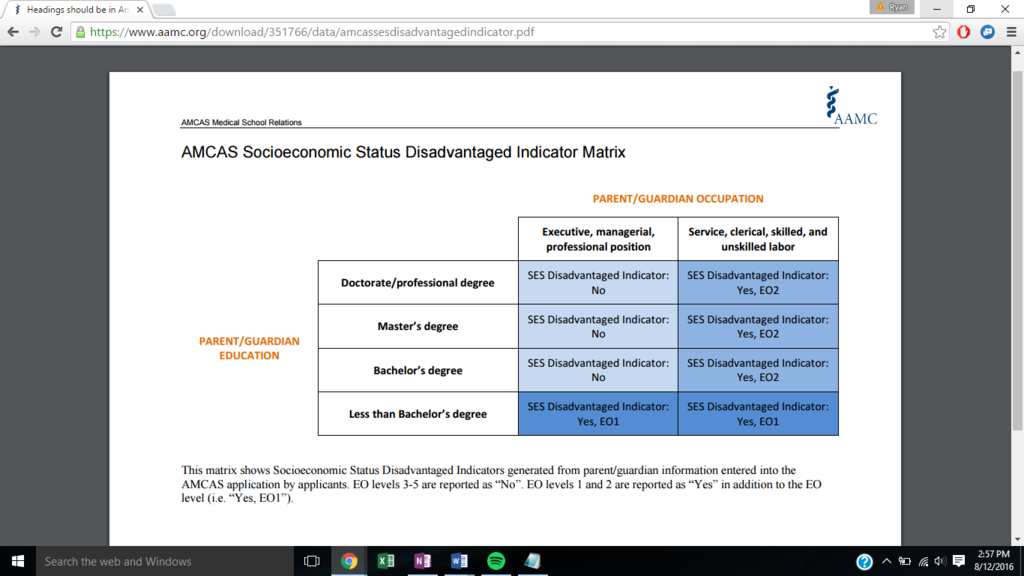
Task: Go back to the previous page
Action: pyautogui.click(x=13, y=31)
